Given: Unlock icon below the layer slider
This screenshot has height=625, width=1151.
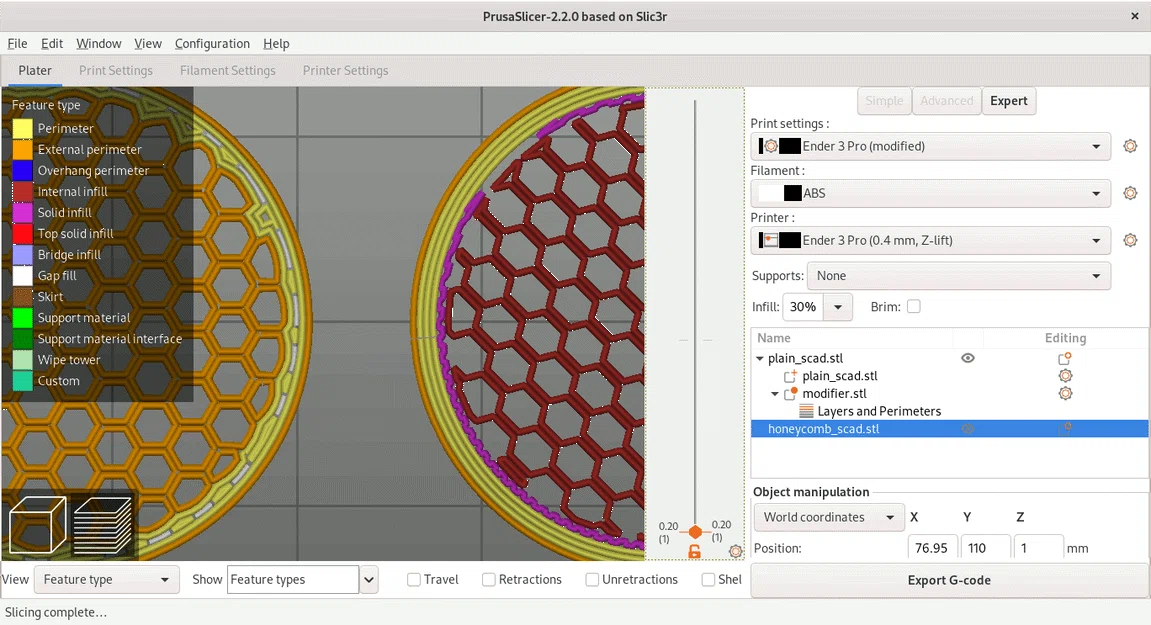Looking at the screenshot, I should click(694, 551).
